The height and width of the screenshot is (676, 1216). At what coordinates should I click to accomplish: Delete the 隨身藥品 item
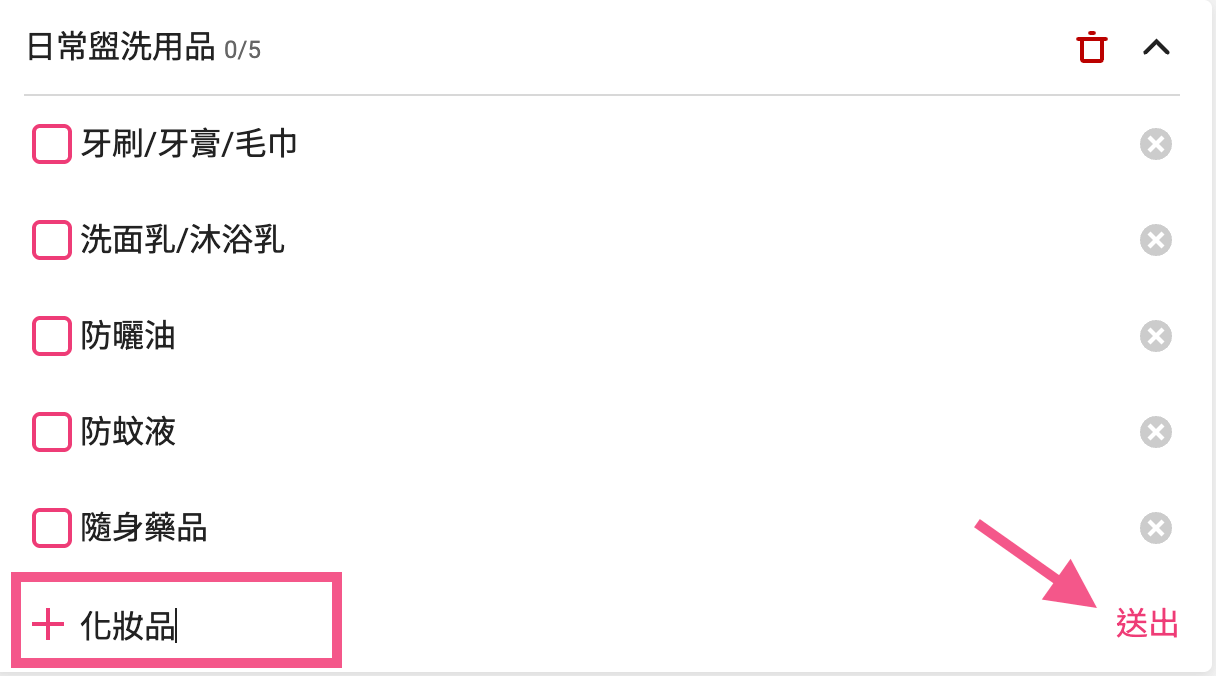pyautogui.click(x=1155, y=528)
